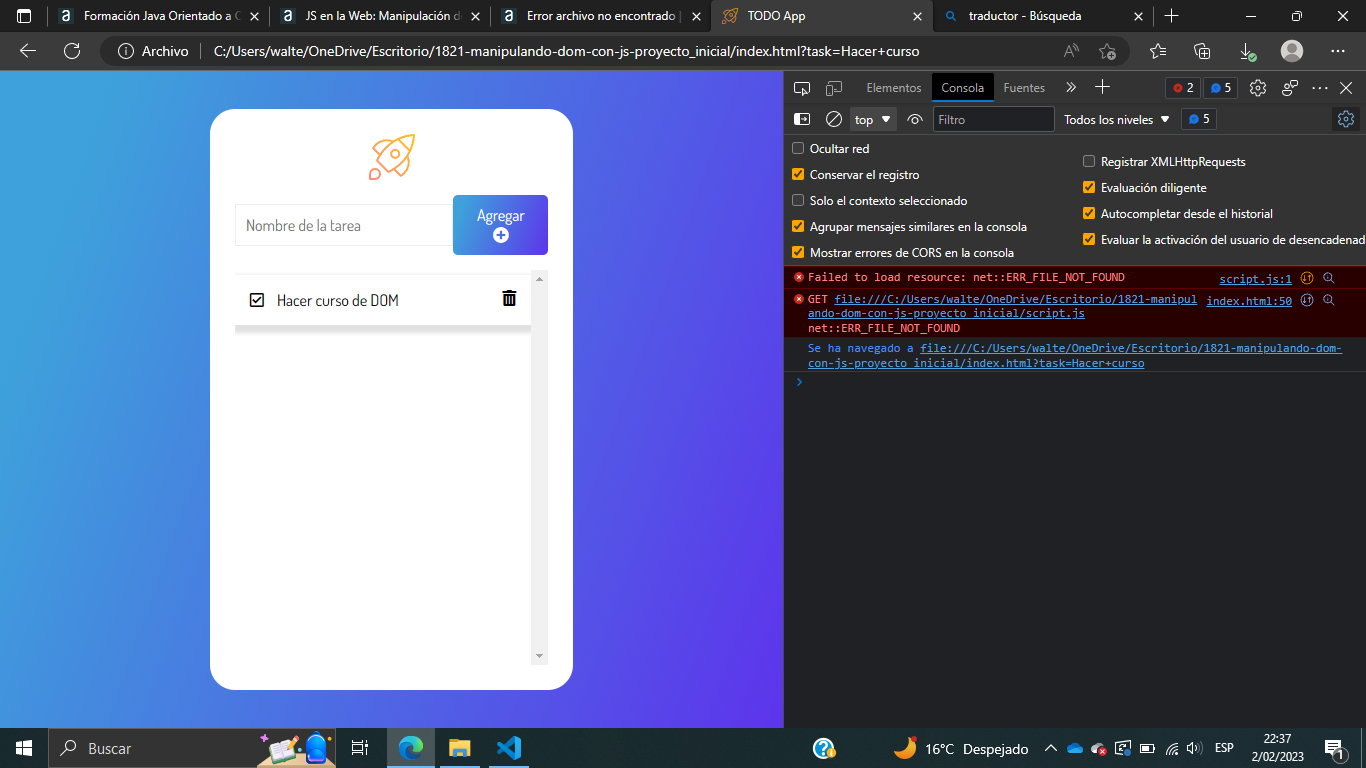Focus the Nombre de la tarea field
This screenshot has height=768, width=1366.
tap(344, 225)
